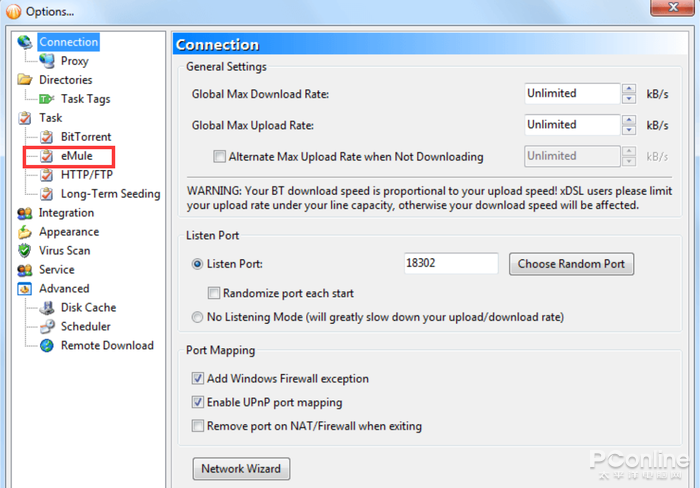The width and height of the screenshot is (700, 488).
Task: Click the Advanced settings icon
Action: pyautogui.click(x=25, y=289)
